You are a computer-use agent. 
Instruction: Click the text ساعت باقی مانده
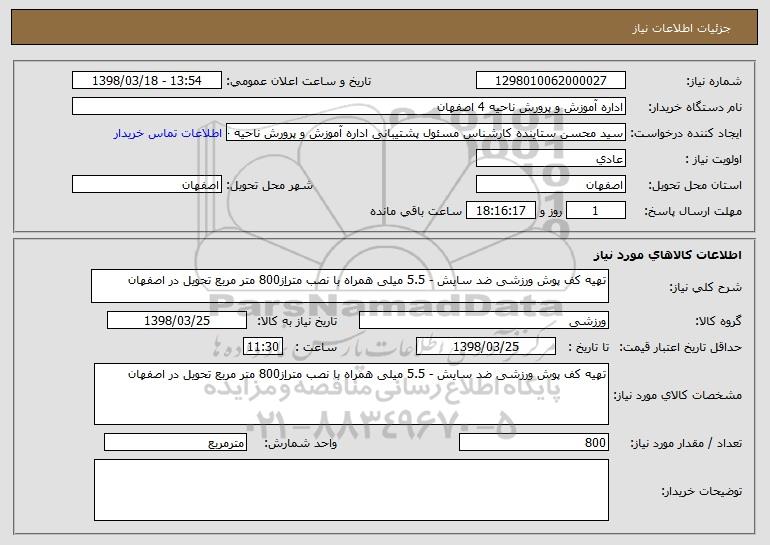(415, 211)
